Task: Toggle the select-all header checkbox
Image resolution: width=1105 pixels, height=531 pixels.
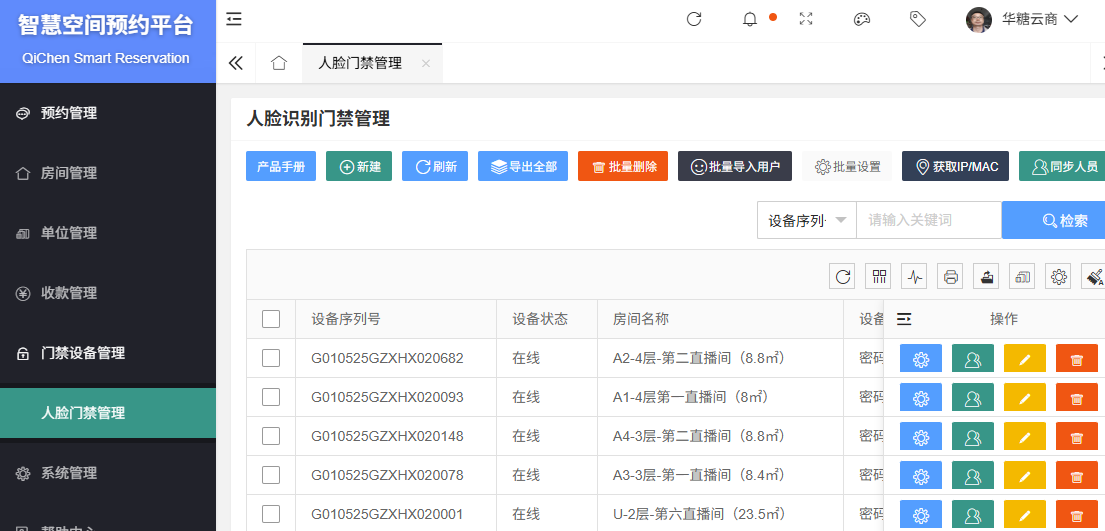Action: (271, 319)
